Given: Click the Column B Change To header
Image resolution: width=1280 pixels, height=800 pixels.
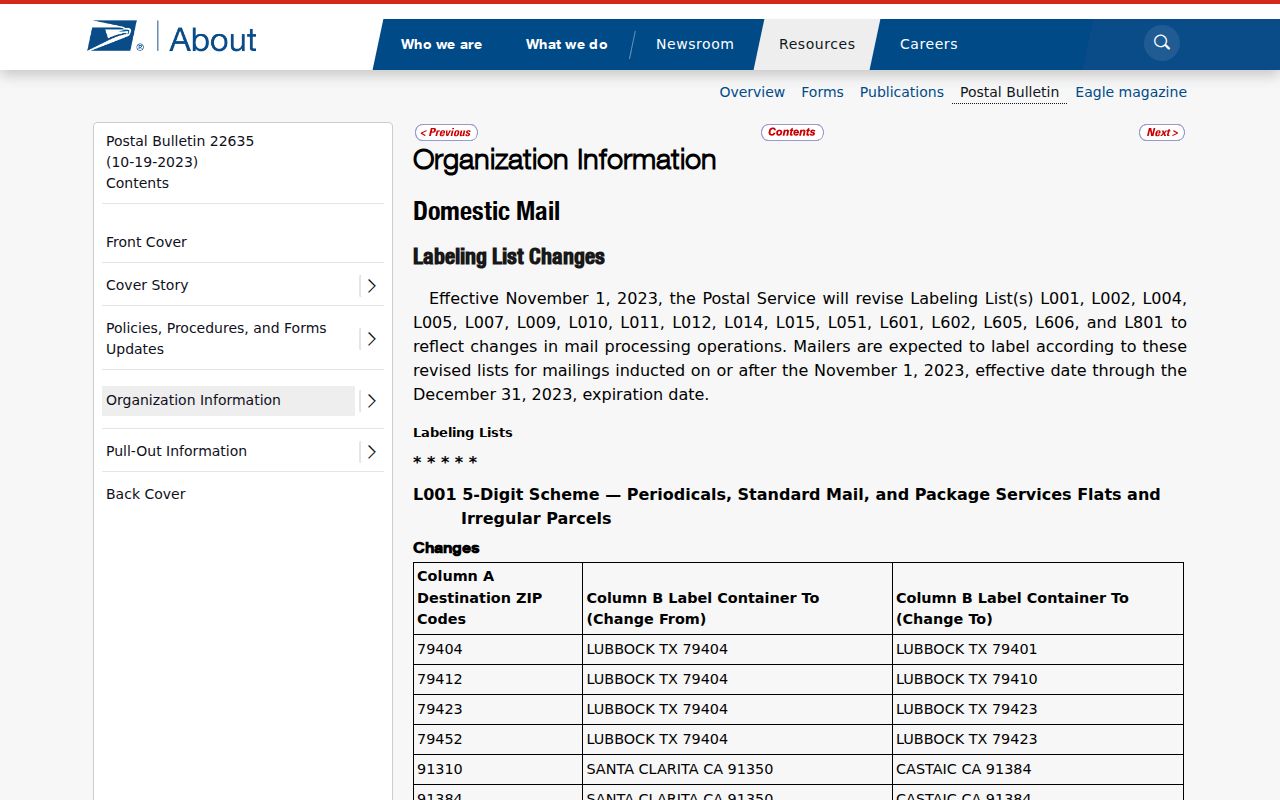Looking at the screenshot, I should 1038,598.
